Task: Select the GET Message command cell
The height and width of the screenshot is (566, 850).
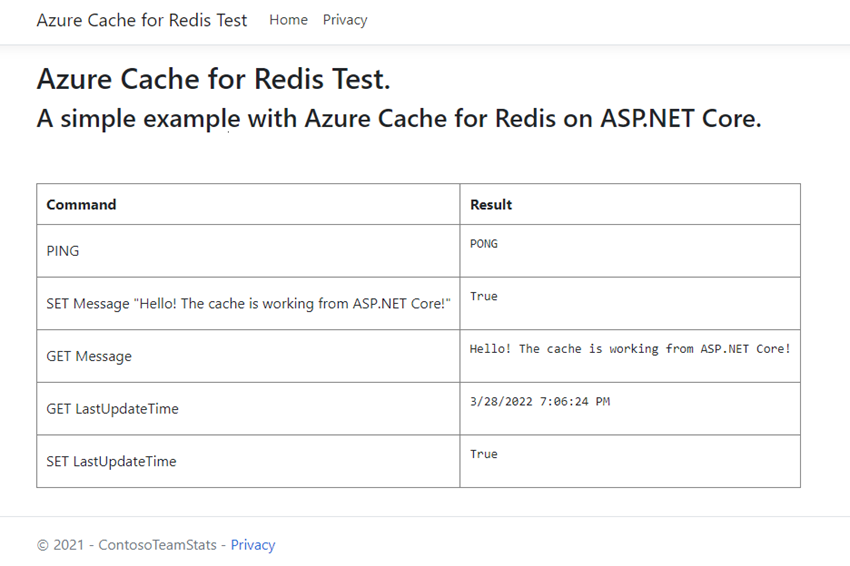Action: [x=89, y=356]
